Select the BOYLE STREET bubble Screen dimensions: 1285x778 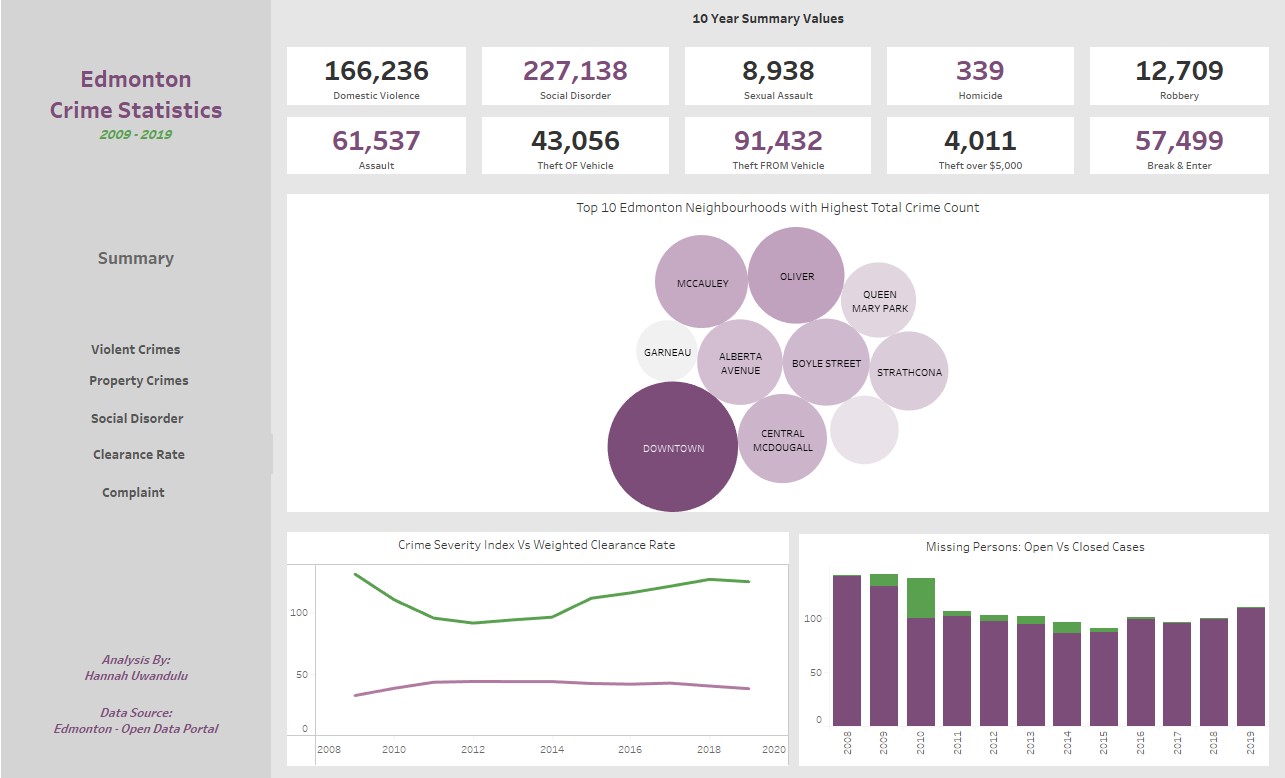coord(825,363)
